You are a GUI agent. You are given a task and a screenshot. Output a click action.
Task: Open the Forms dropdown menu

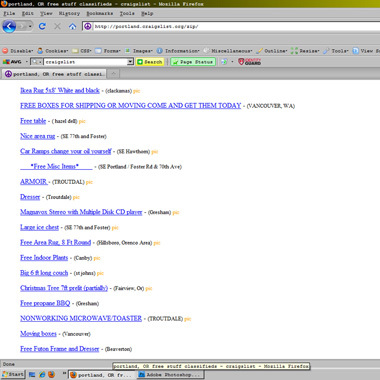[x=108, y=51]
